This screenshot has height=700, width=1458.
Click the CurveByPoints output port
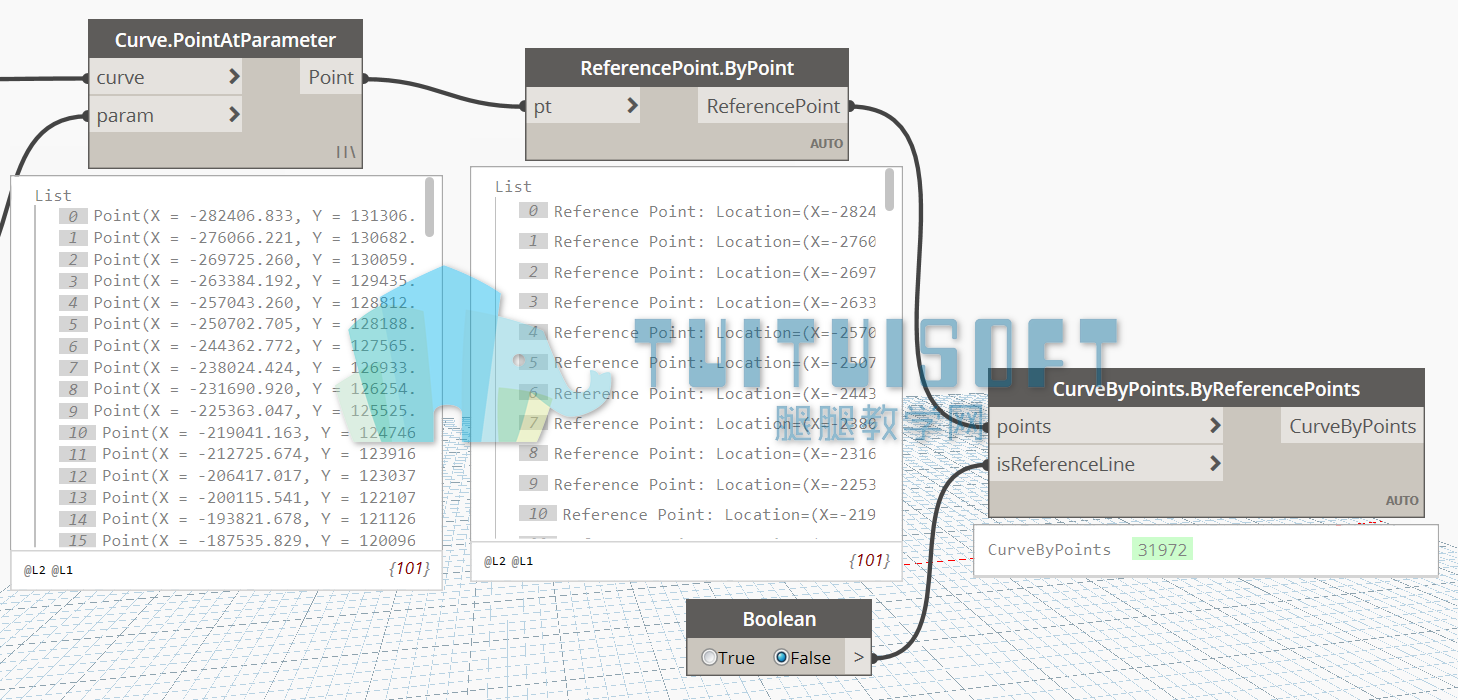click(x=1352, y=426)
